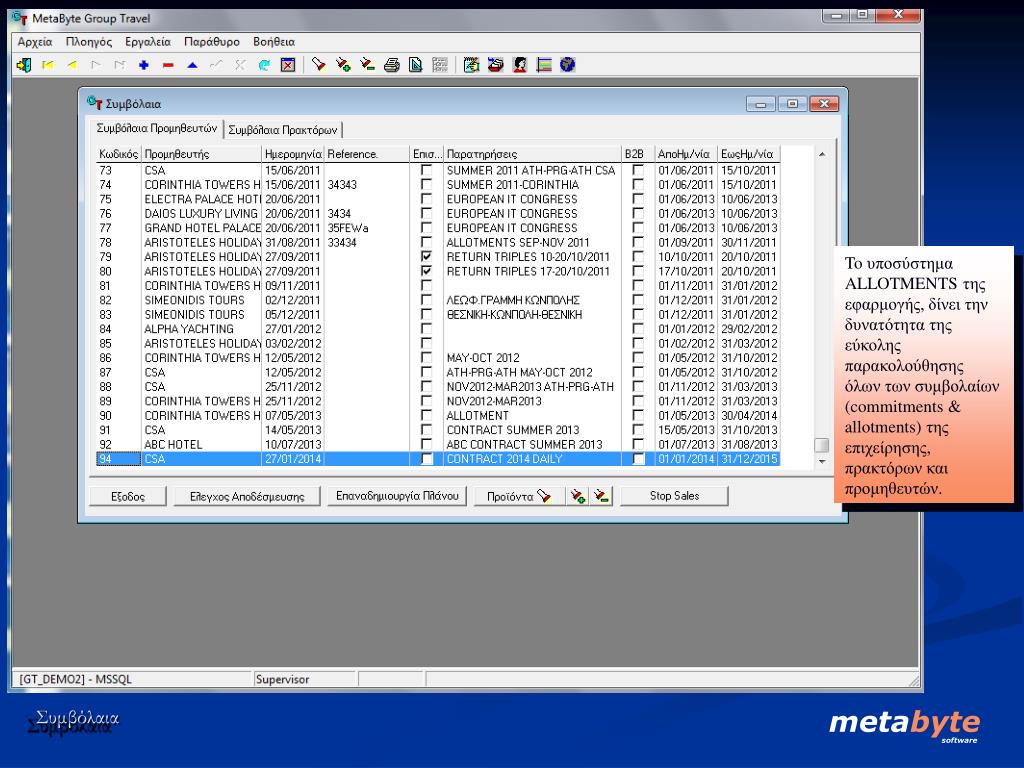This screenshot has width=1024, height=768.
Task: Click scrollbar down arrow in contracts grid
Action: click(x=822, y=461)
